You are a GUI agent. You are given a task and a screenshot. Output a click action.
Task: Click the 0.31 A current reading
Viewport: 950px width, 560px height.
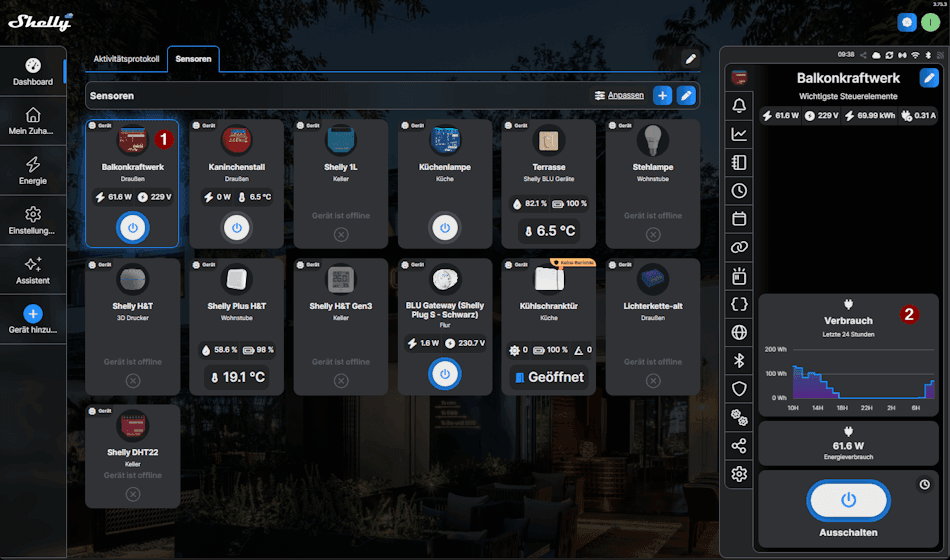(x=918, y=115)
